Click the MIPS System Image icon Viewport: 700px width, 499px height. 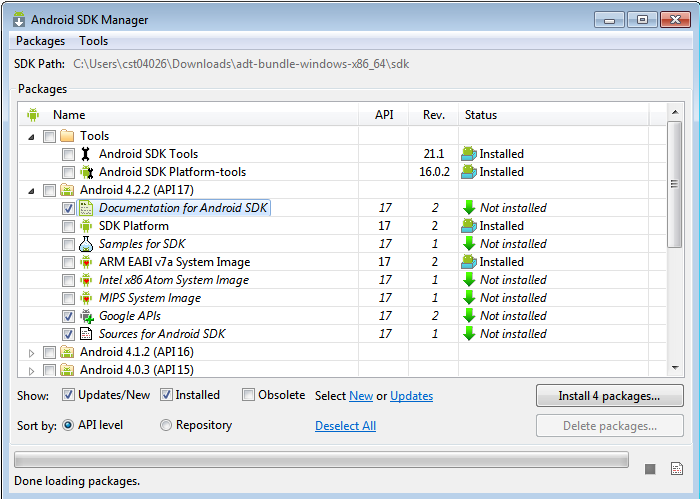point(86,298)
